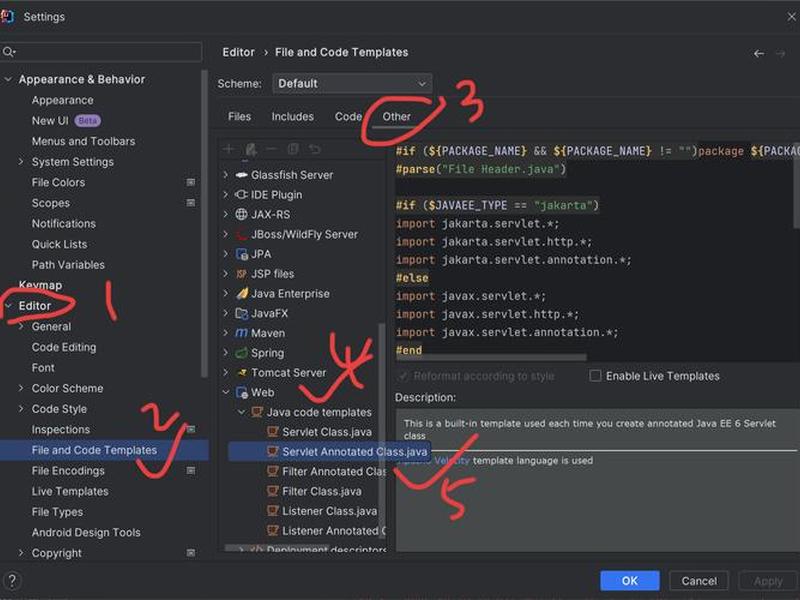Image resolution: width=800 pixels, height=600 pixels.
Task: Click the settings search field
Action: 101,52
